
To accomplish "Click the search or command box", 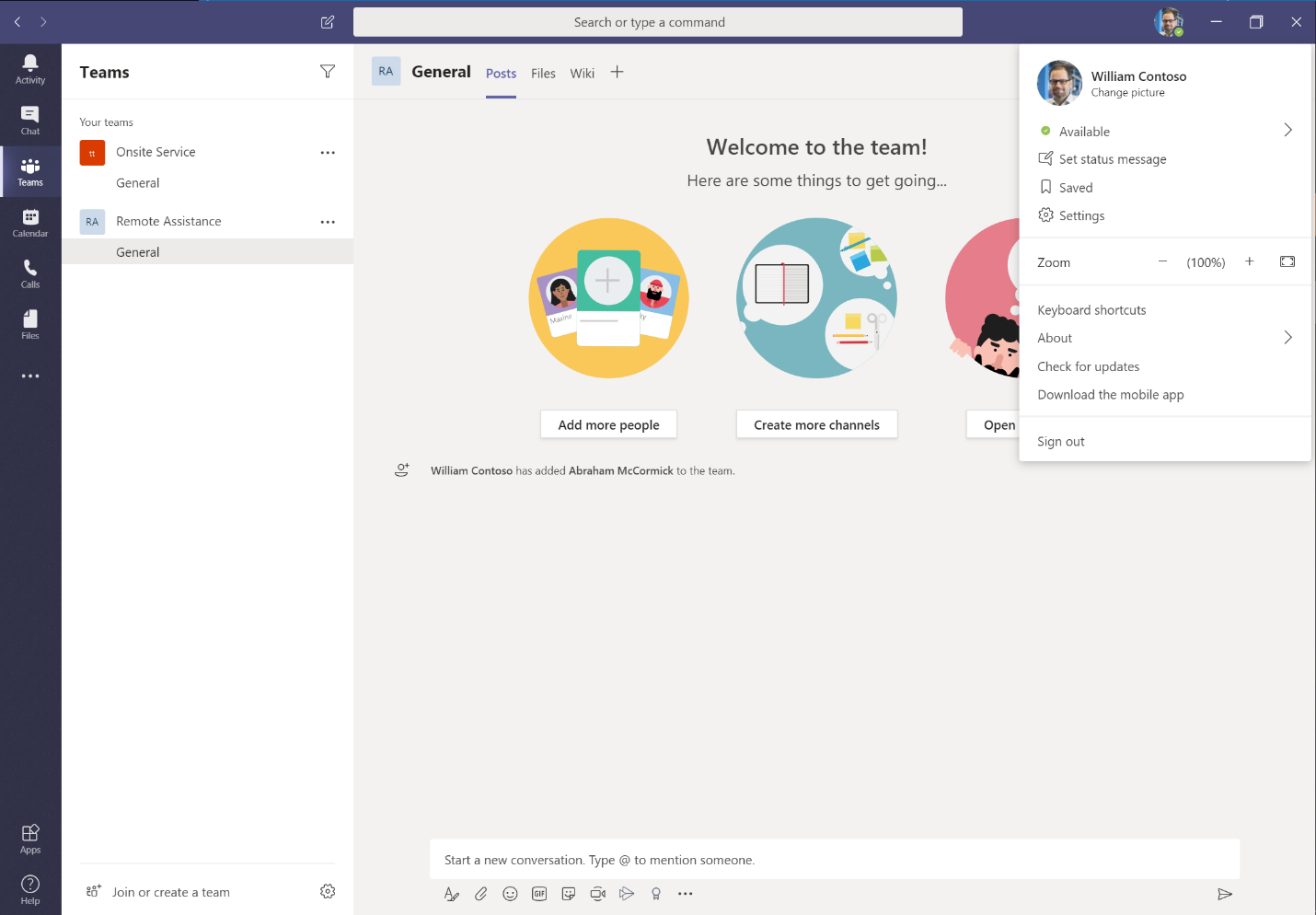I will tap(658, 22).
